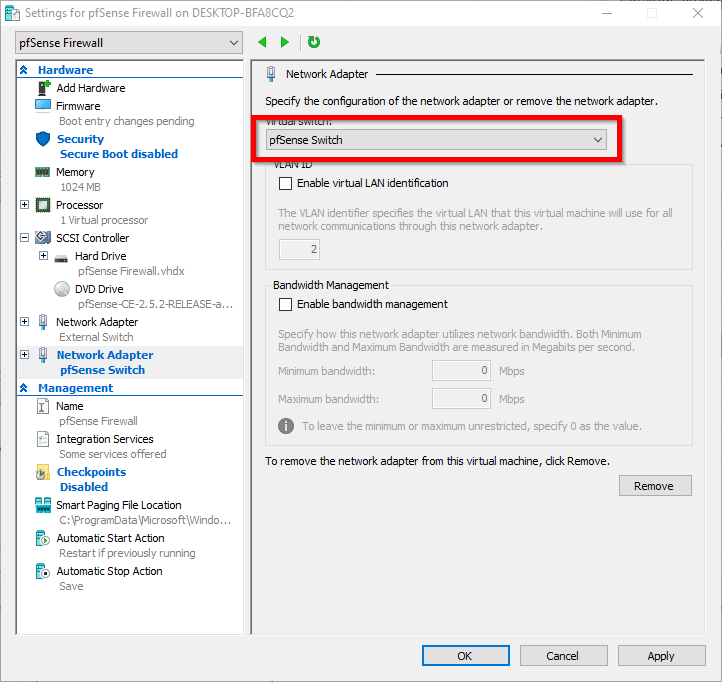Collapse the Hardware section
Image resolution: width=722 pixels, height=682 pixels.
pos(24,70)
